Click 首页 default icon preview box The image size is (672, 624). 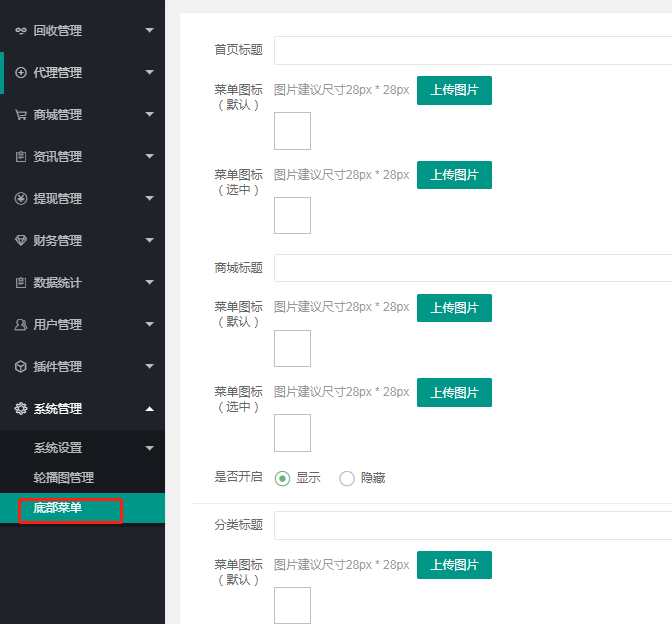click(x=292, y=131)
